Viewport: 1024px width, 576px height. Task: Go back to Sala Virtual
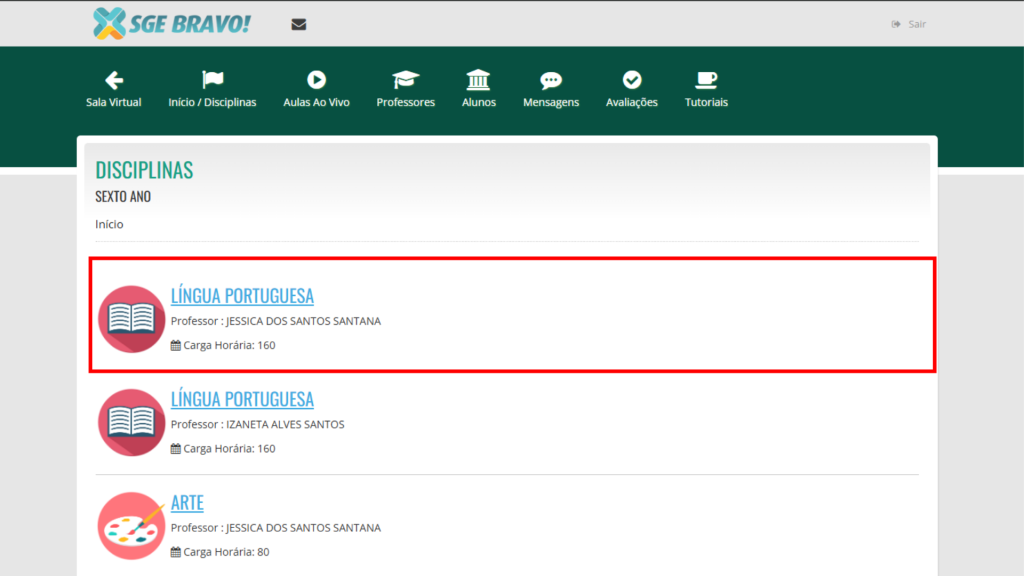click(x=113, y=89)
